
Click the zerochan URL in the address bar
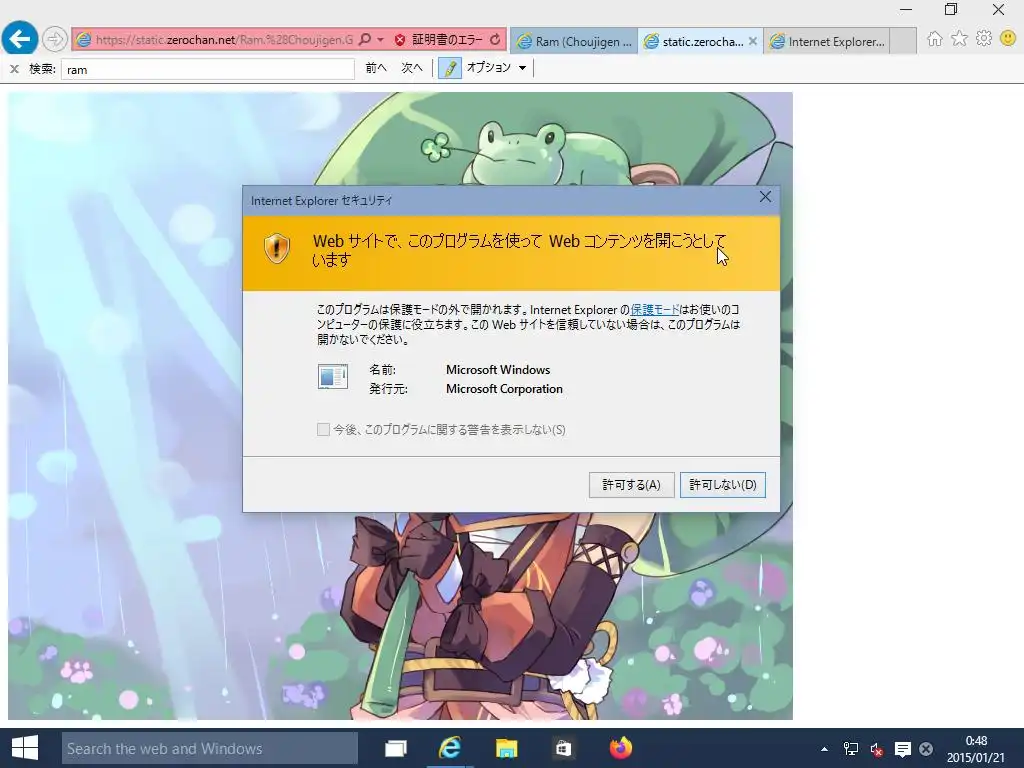224,40
